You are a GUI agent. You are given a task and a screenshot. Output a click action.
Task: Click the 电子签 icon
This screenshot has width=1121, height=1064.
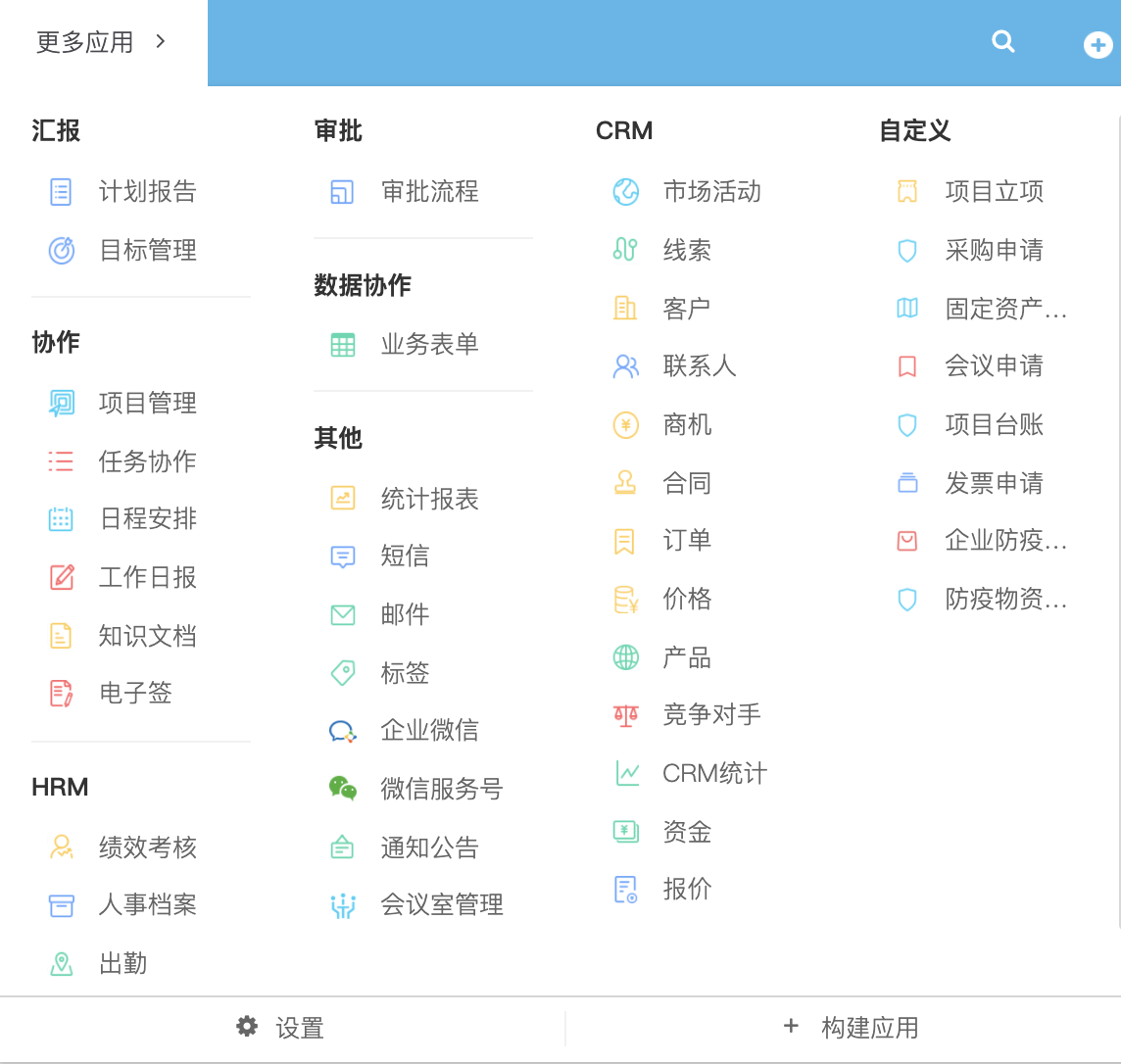(x=61, y=693)
